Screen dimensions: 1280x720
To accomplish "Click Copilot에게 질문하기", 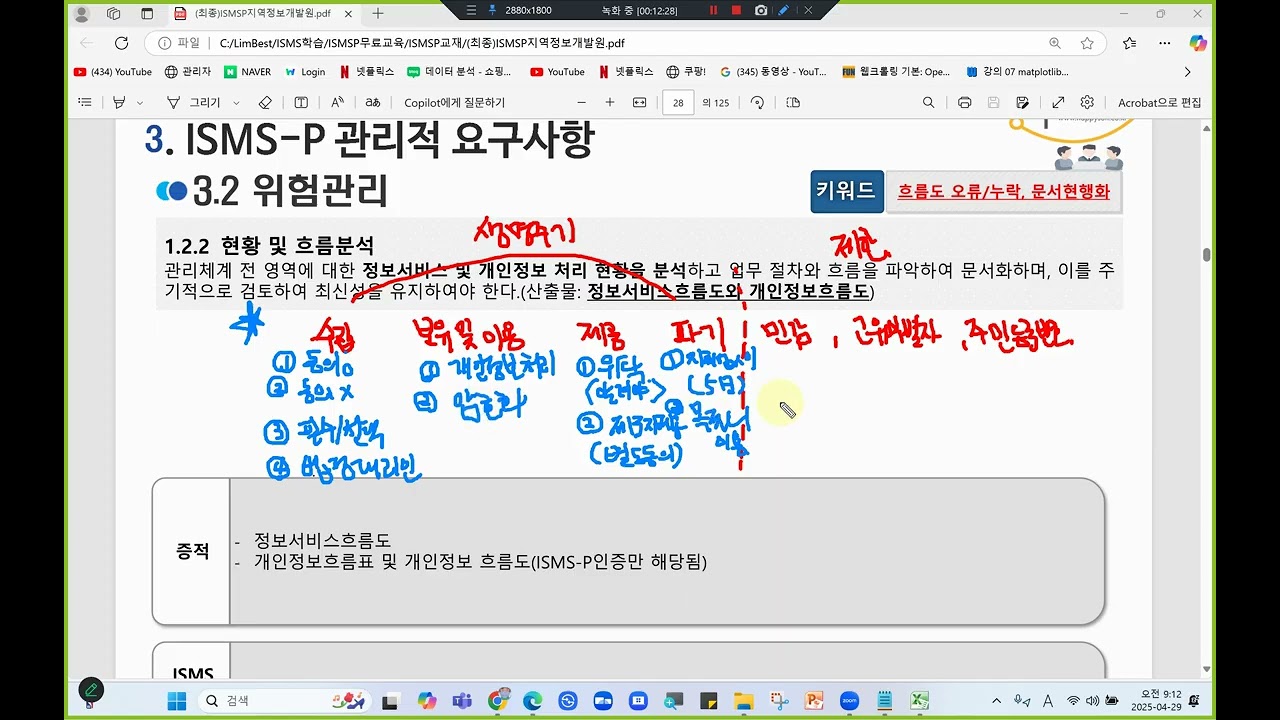I will pyautogui.click(x=454, y=102).
